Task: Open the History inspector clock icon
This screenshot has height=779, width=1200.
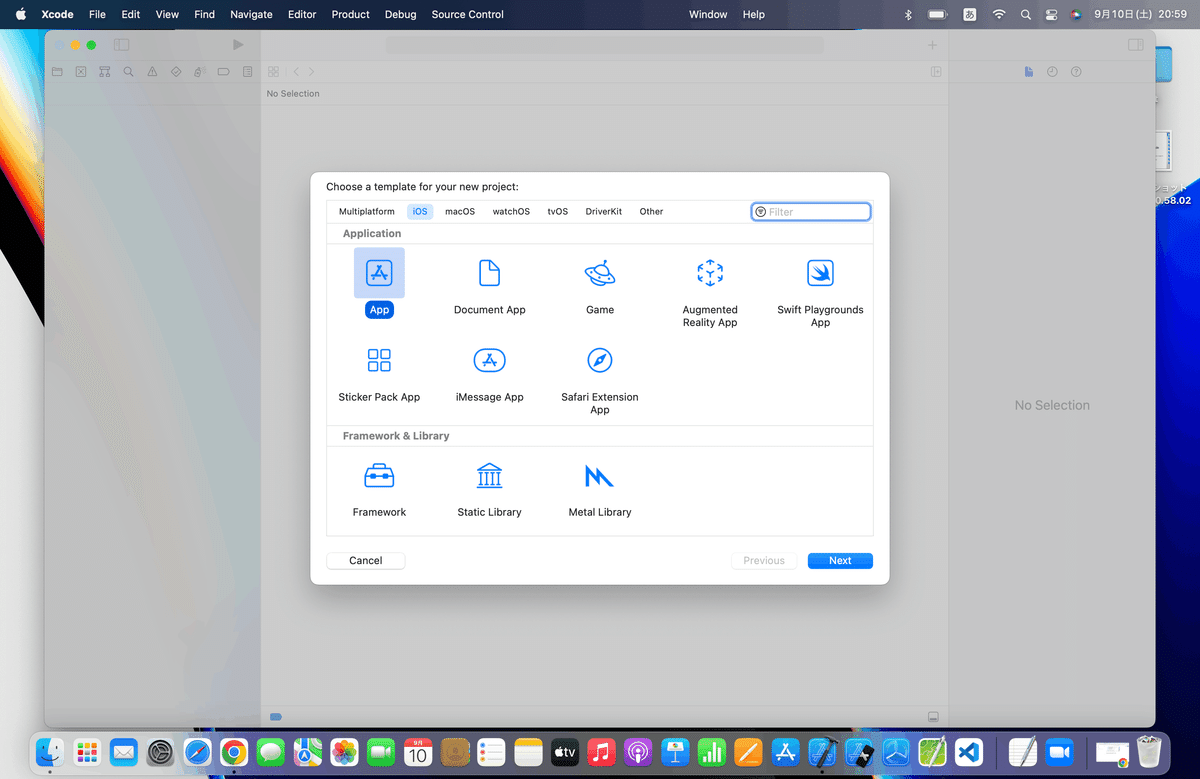Action: point(1052,72)
